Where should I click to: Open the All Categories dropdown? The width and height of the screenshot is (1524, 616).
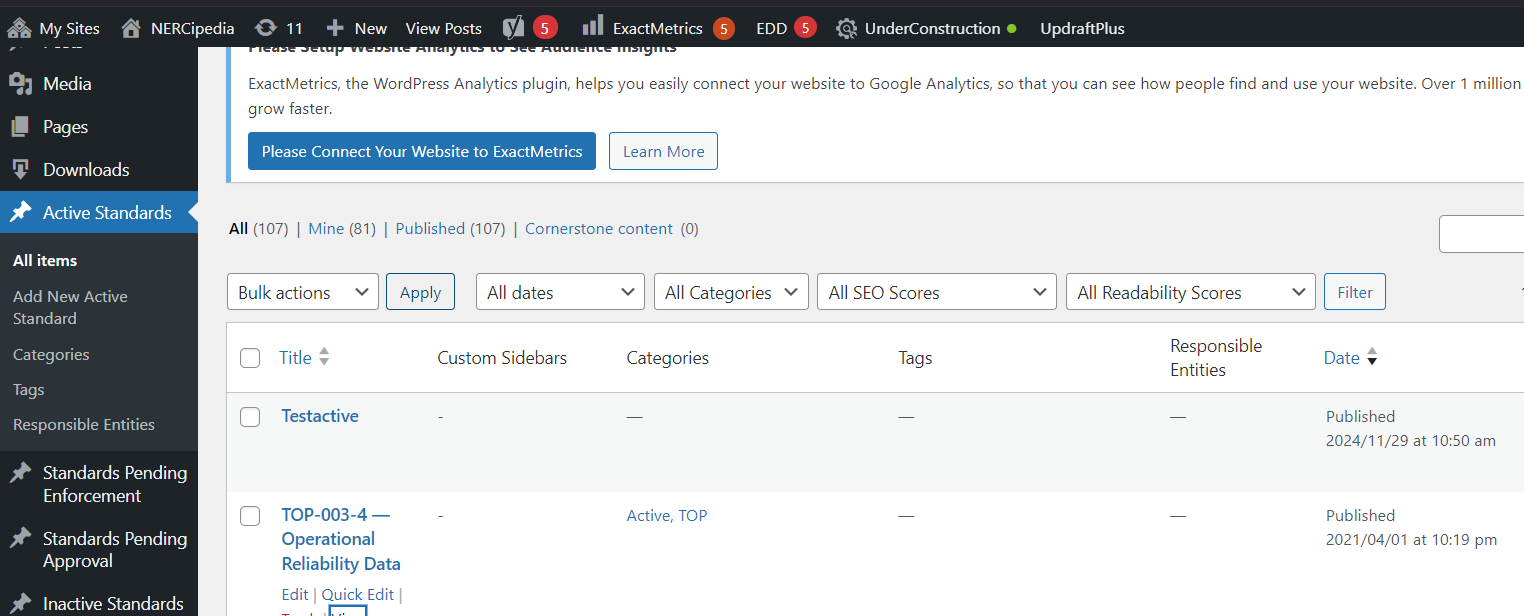click(731, 292)
